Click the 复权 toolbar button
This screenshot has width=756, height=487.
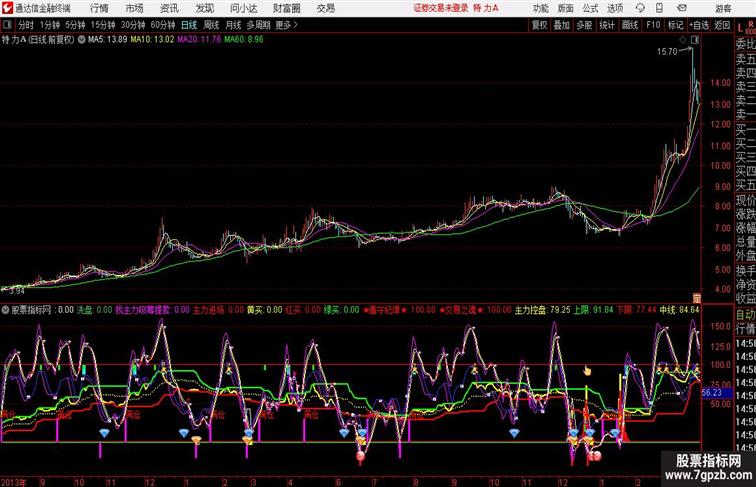point(539,25)
